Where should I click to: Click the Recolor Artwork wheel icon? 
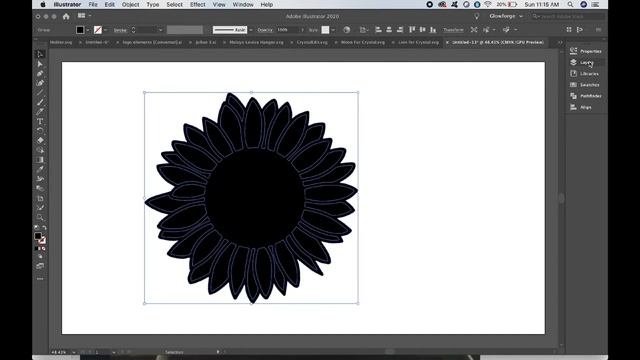click(347, 30)
